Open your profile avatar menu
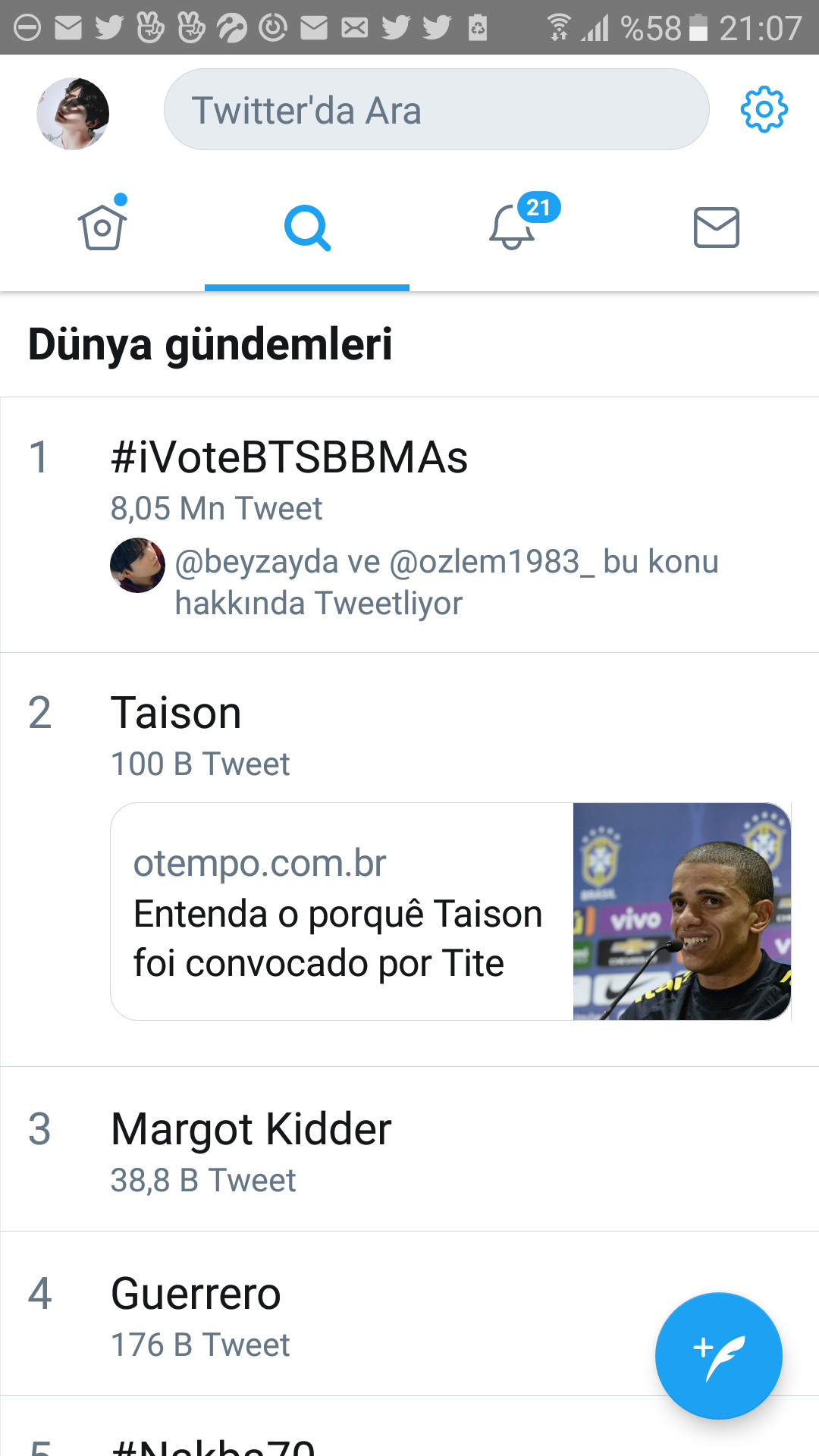The image size is (819, 1456). click(73, 113)
